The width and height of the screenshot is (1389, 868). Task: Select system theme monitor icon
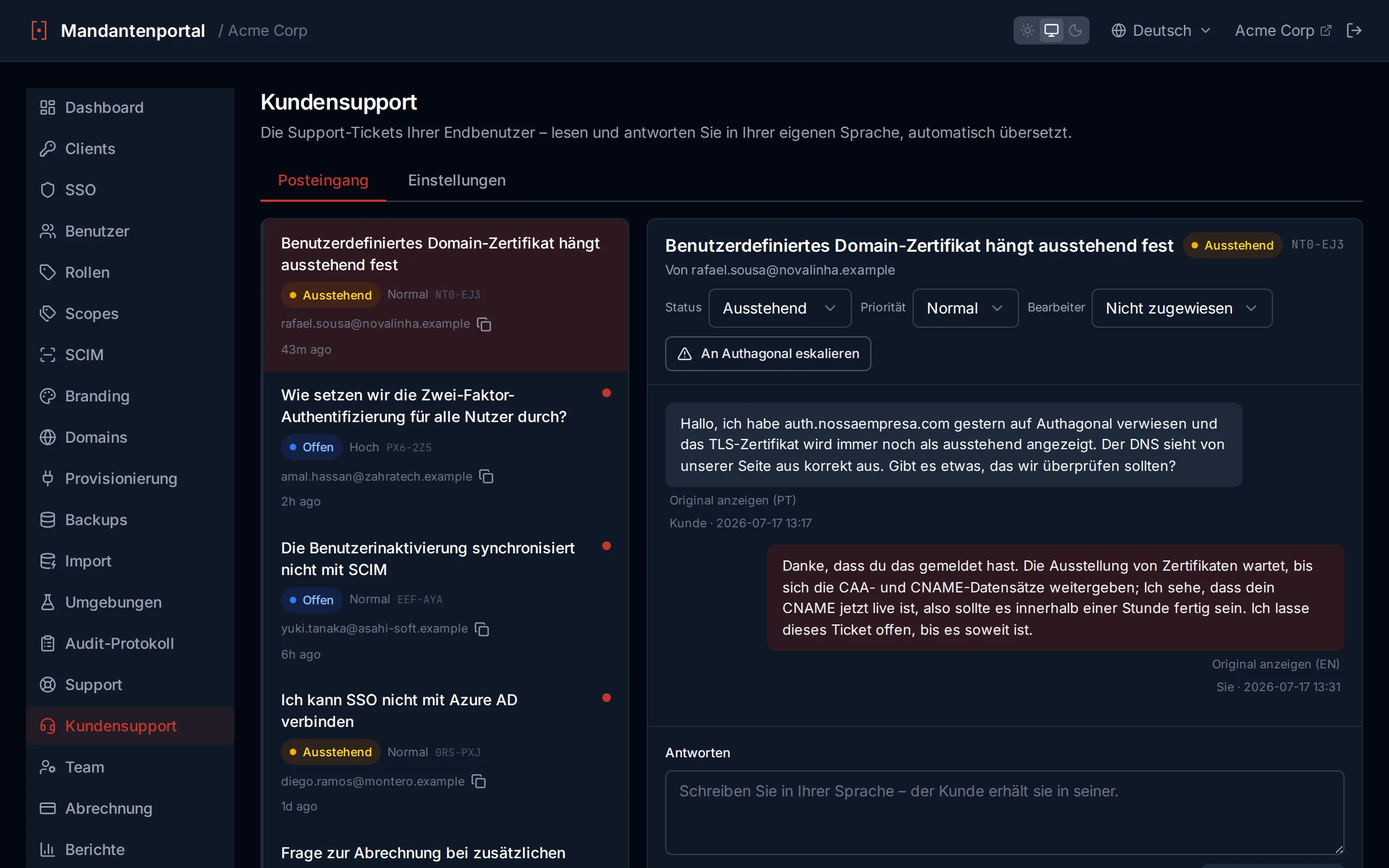coord(1051,30)
